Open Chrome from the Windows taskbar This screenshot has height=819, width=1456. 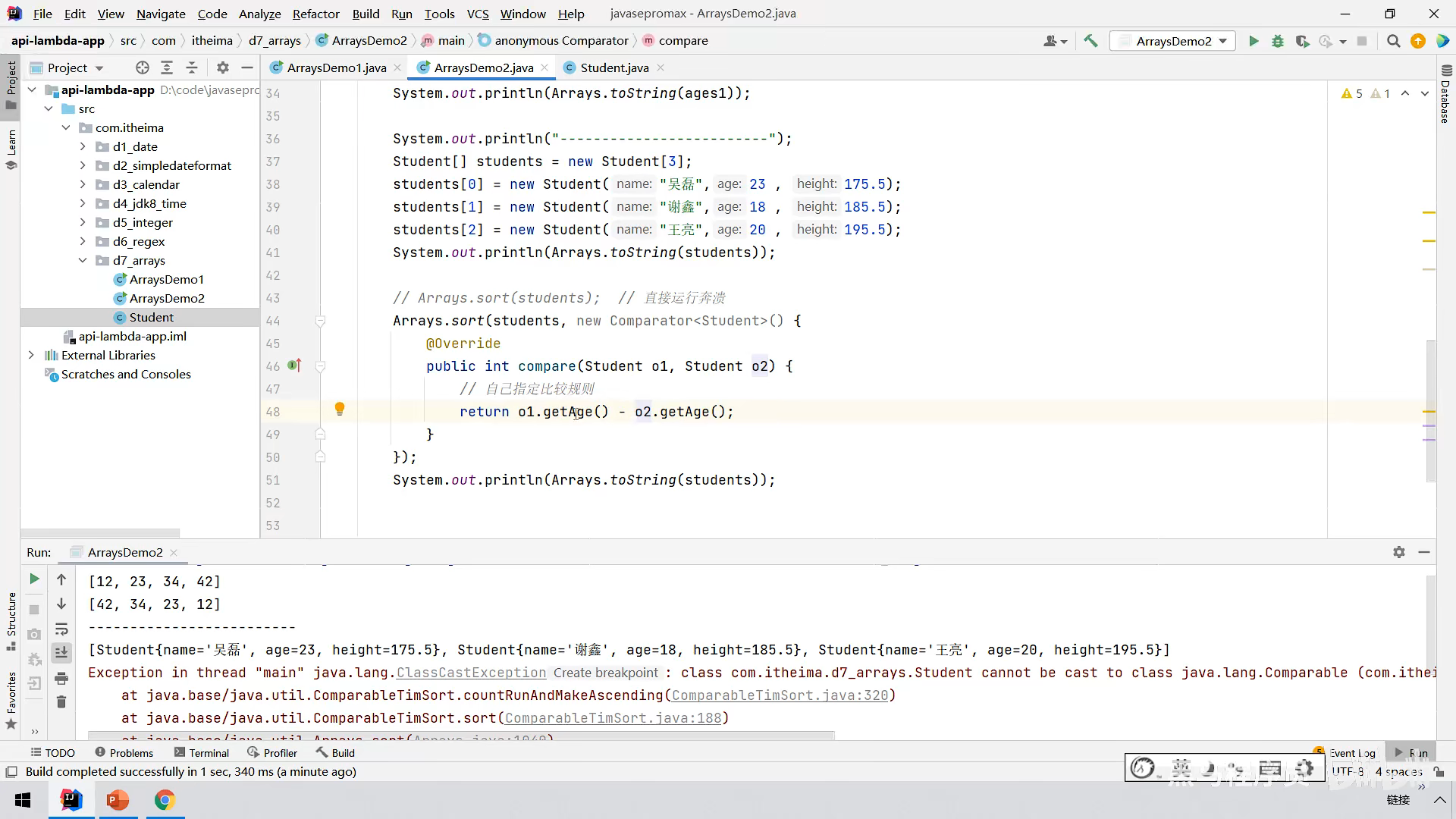pos(165,800)
